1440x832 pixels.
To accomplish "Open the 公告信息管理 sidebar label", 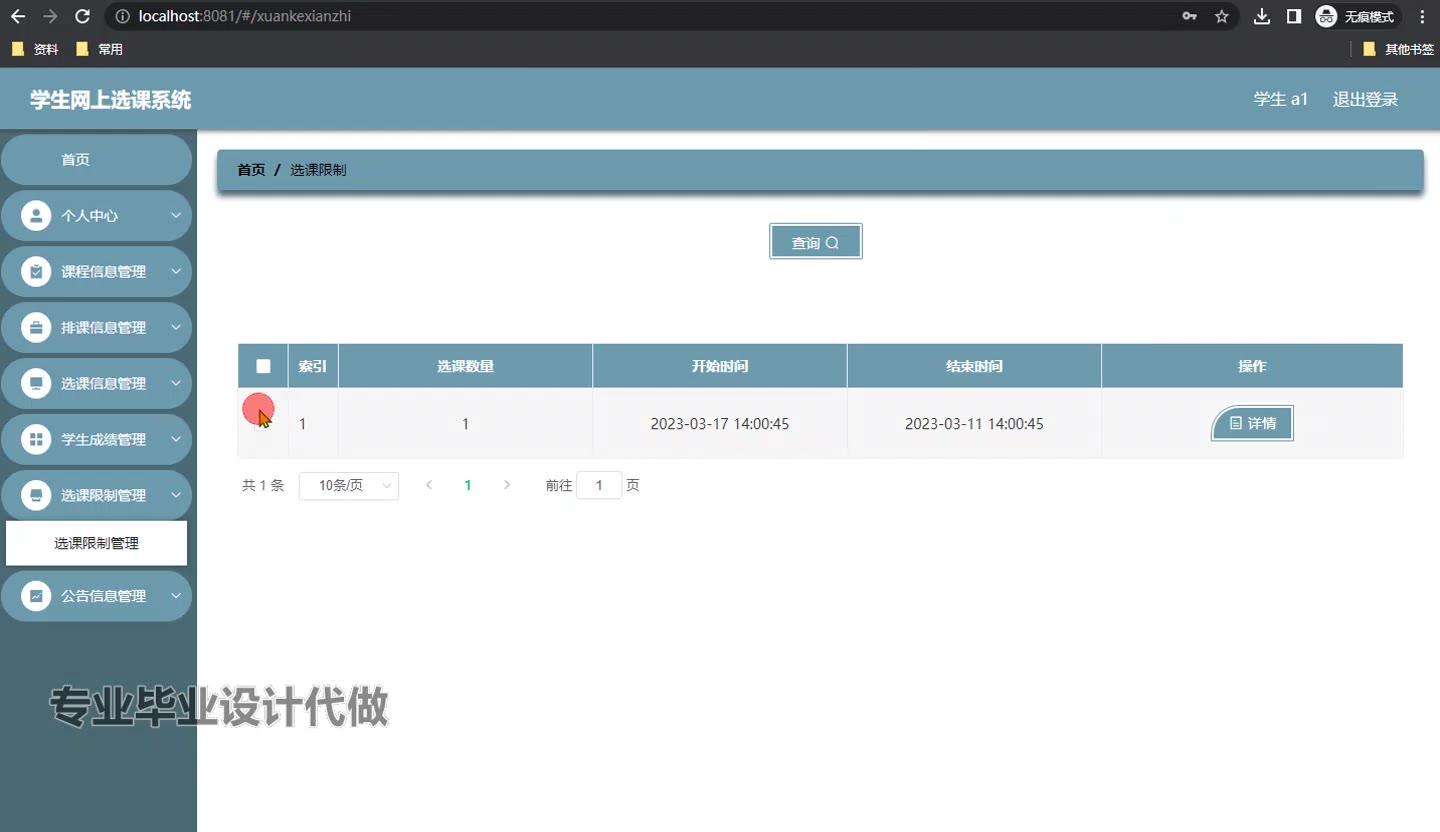I will (x=104, y=595).
